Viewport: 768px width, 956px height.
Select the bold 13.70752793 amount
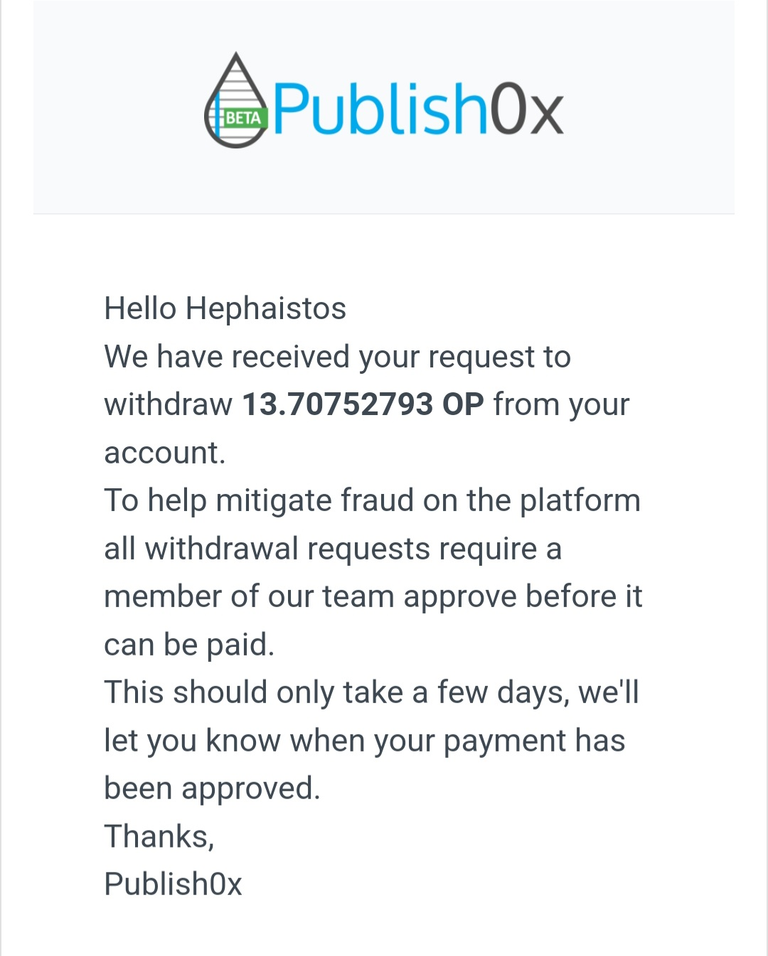[338, 404]
